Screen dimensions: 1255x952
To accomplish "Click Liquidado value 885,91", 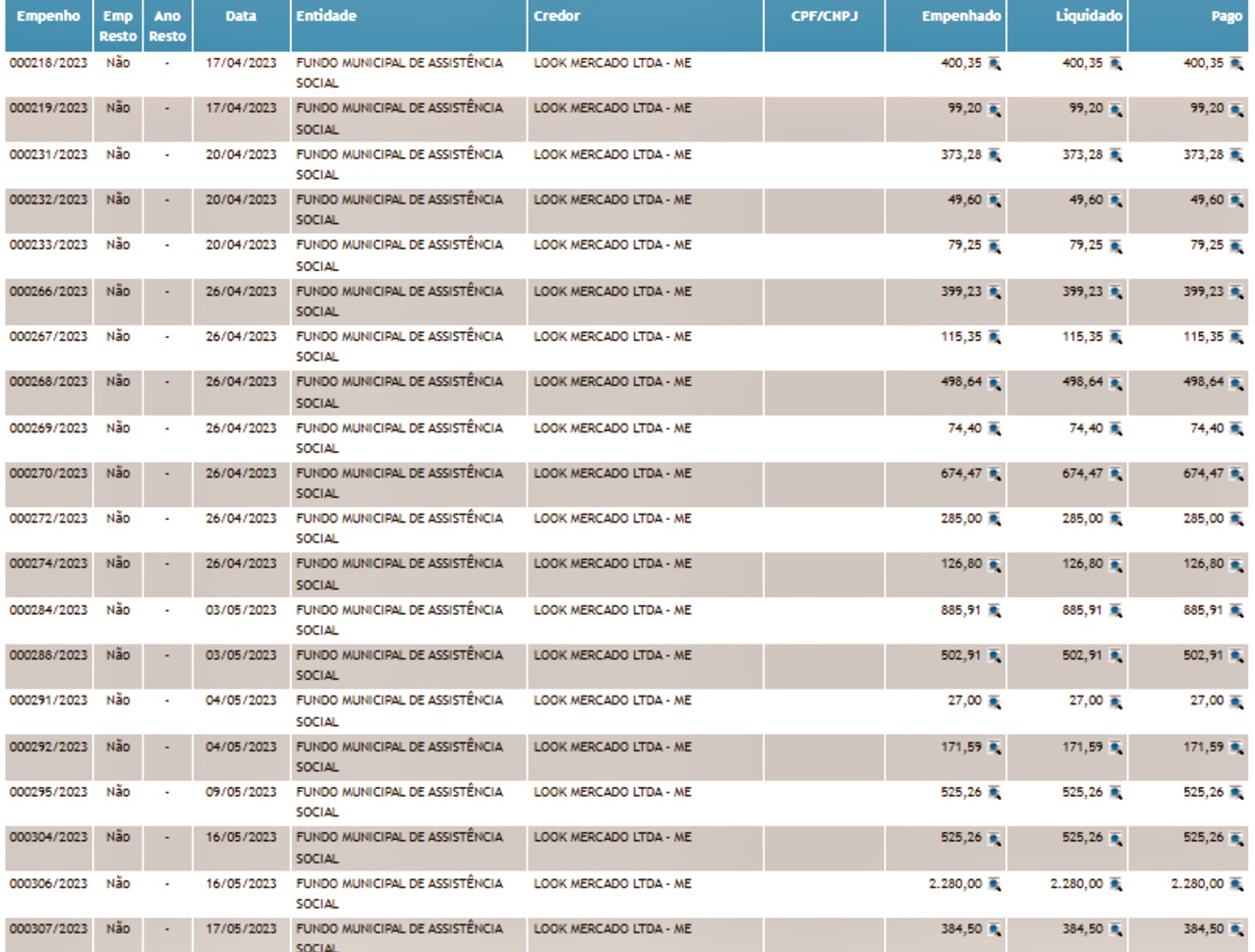I will [1082, 610].
